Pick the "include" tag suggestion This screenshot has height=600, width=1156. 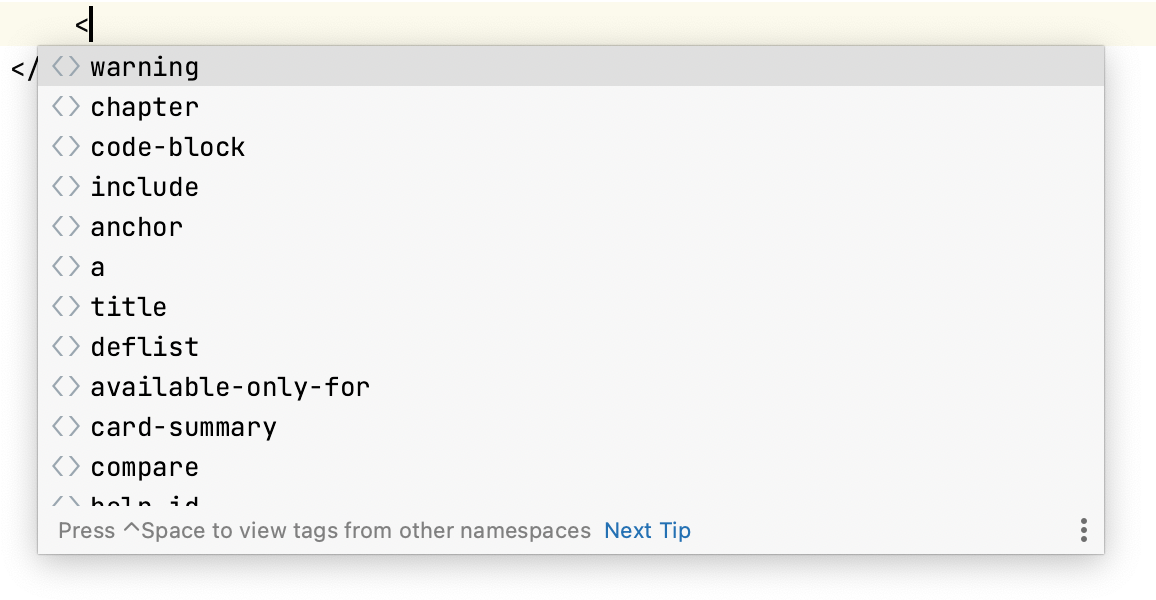tap(144, 186)
